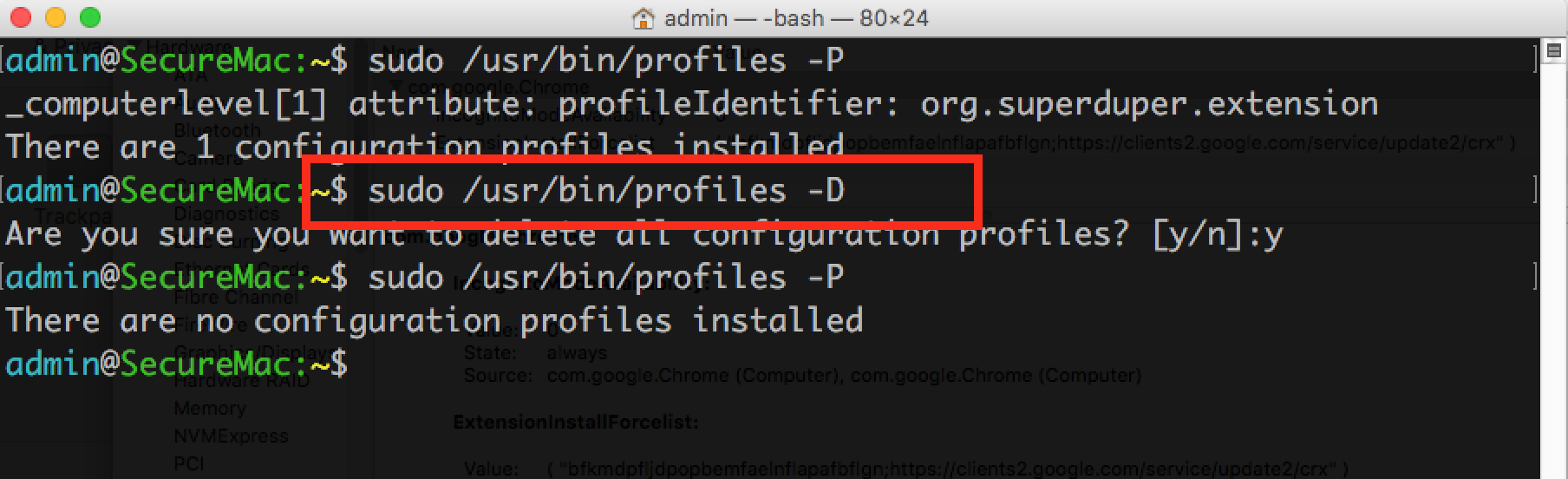The width and height of the screenshot is (1568, 479).
Task: Click the home folder icon in title bar
Action: [x=643, y=18]
